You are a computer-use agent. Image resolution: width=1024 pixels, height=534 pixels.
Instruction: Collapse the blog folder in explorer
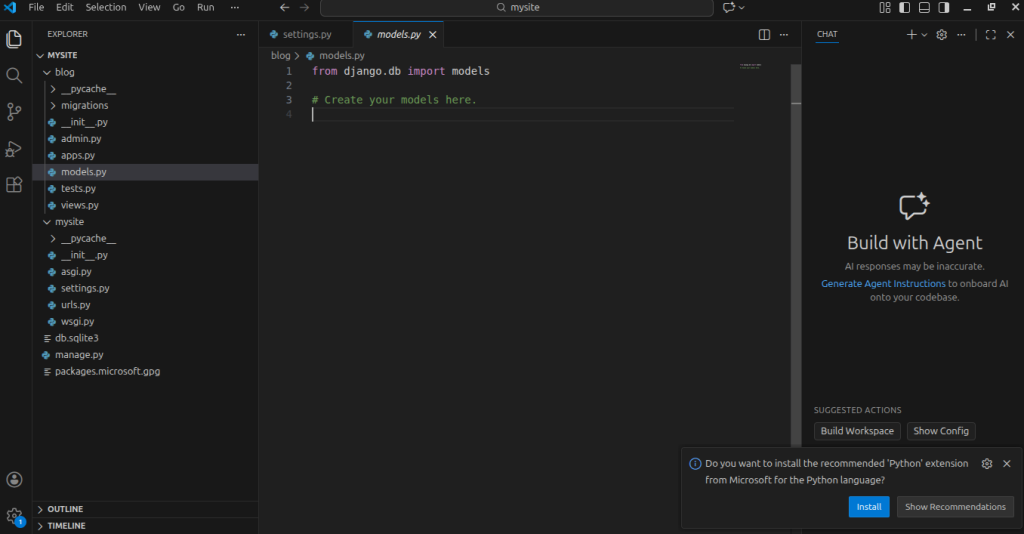pyautogui.click(x=64, y=72)
